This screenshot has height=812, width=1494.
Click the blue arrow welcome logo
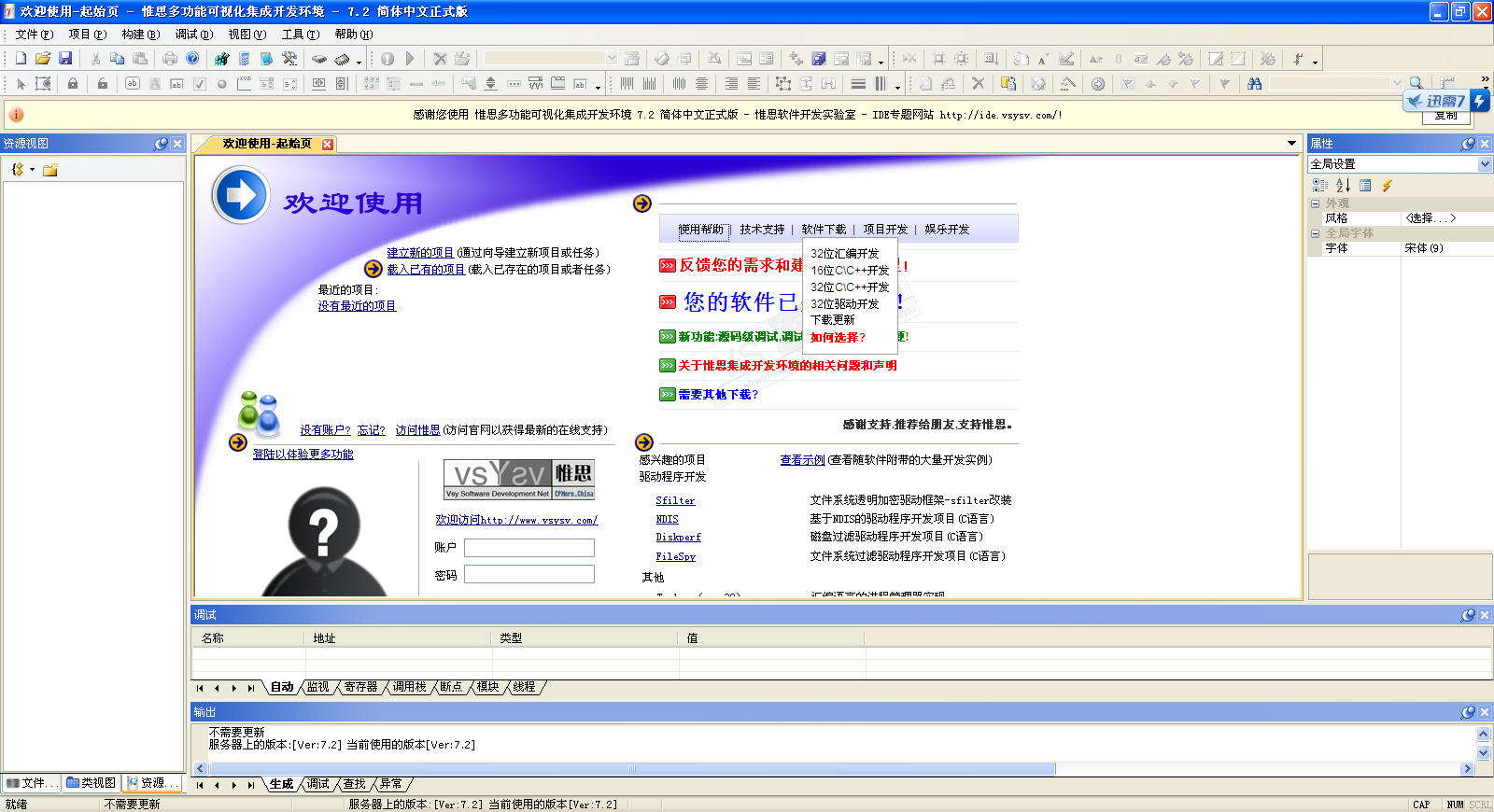(241, 195)
